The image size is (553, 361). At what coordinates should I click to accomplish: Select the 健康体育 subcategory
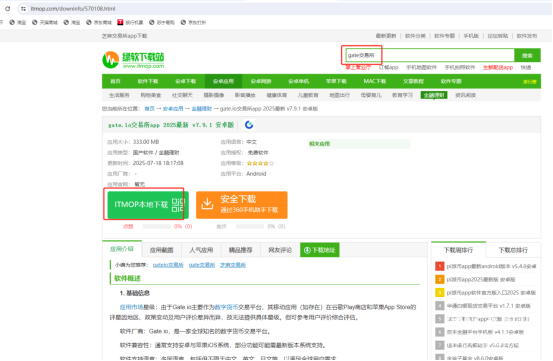pos(276,95)
